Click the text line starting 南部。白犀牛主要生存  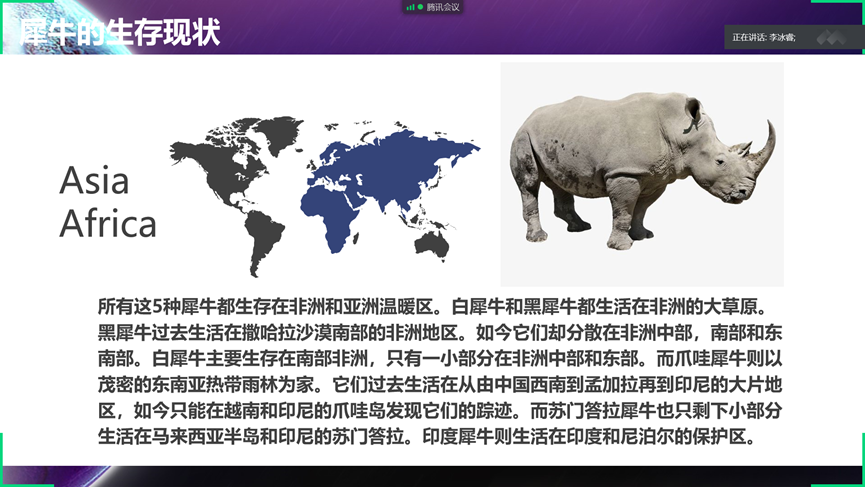pyautogui.click(x=440, y=358)
